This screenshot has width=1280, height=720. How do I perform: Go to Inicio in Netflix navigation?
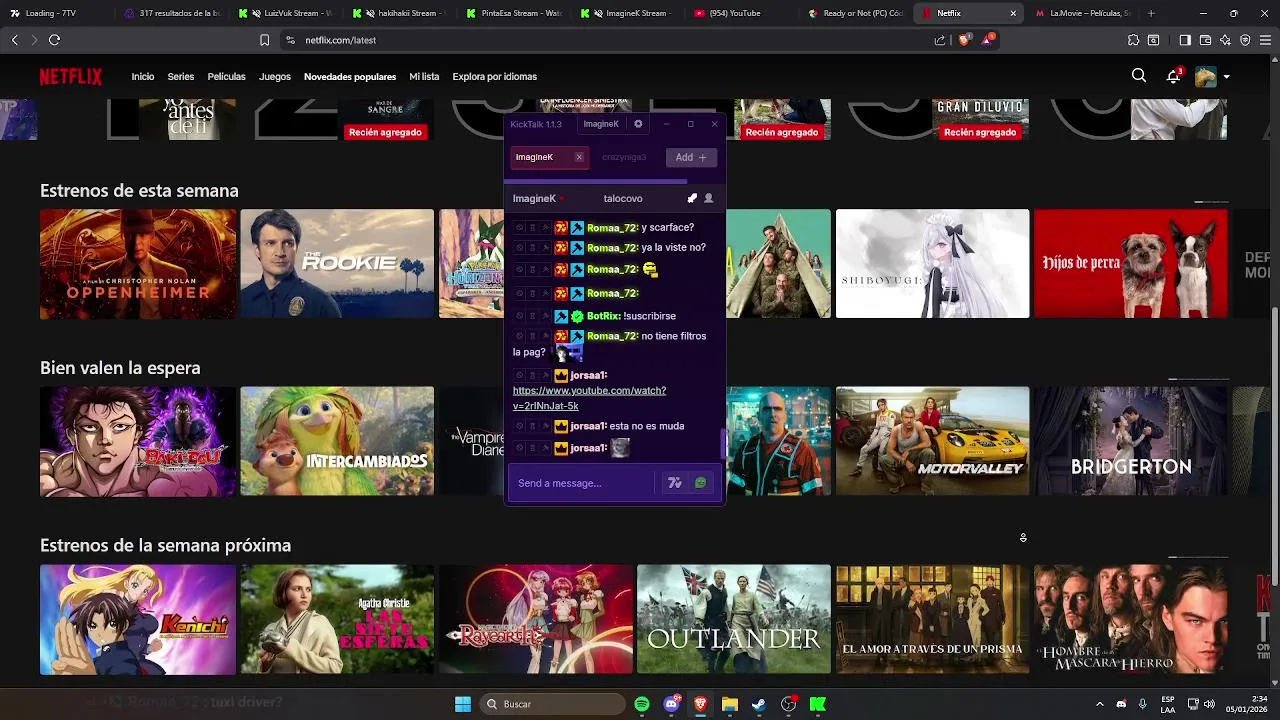143,77
